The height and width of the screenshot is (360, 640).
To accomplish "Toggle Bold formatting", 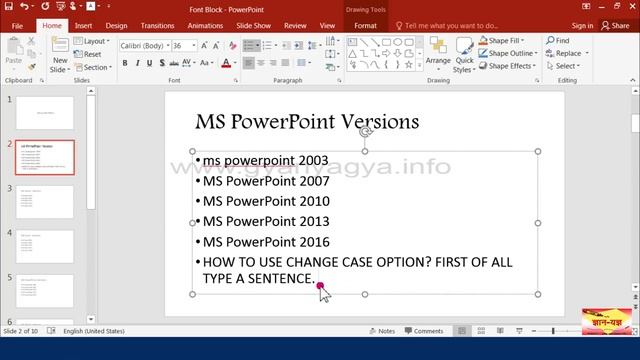I will point(125,63).
